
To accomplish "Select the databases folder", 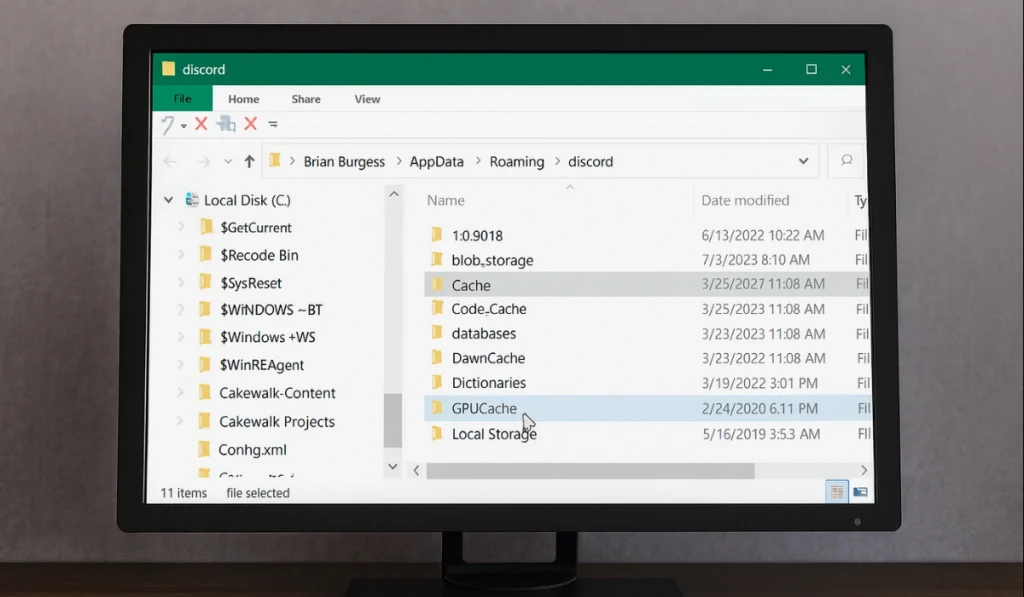I will pyautogui.click(x=484, y=334).
